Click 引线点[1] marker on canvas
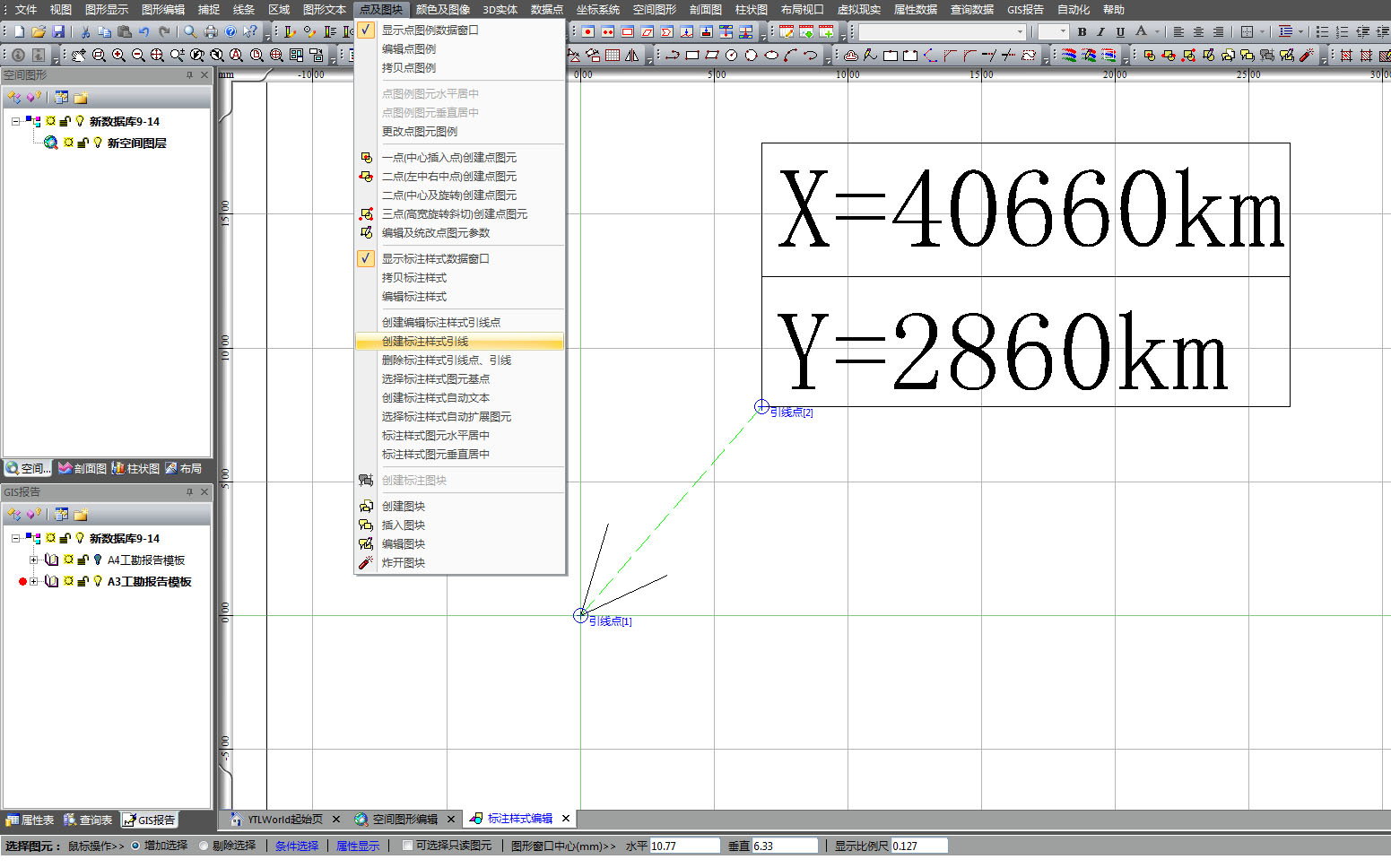 580,615
